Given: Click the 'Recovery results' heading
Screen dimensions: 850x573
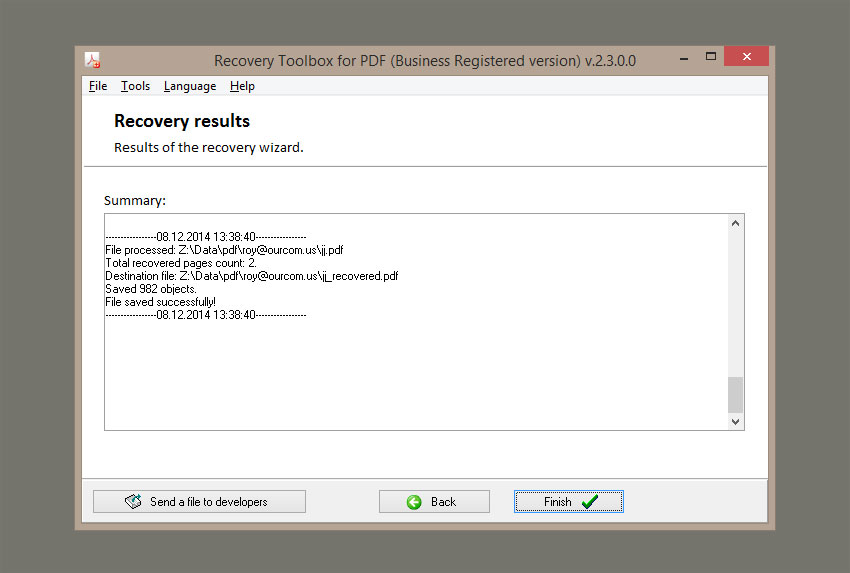Looking at the screenshot, I should pos(182,121).
